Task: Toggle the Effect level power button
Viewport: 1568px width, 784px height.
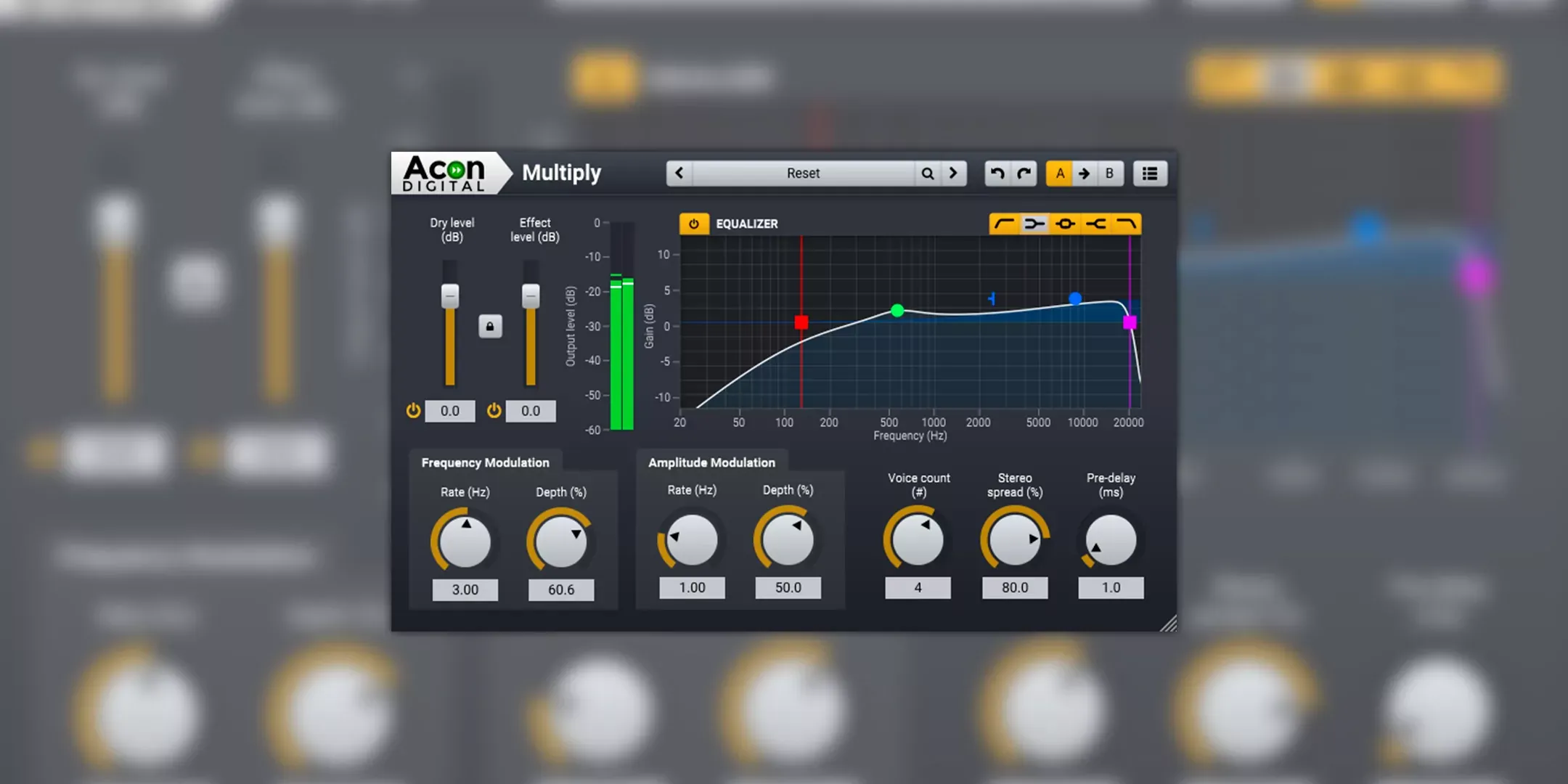Action: 494,411
